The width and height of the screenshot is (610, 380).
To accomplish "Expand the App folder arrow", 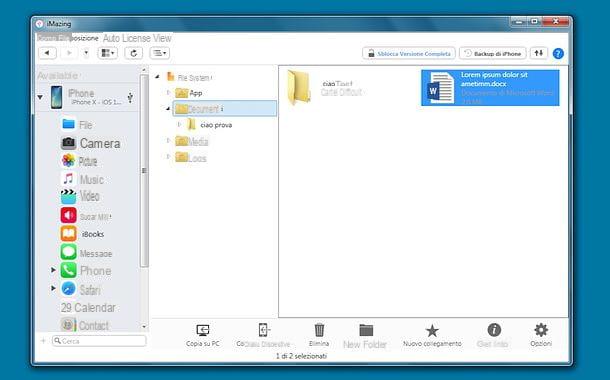I will coord(168,93).
